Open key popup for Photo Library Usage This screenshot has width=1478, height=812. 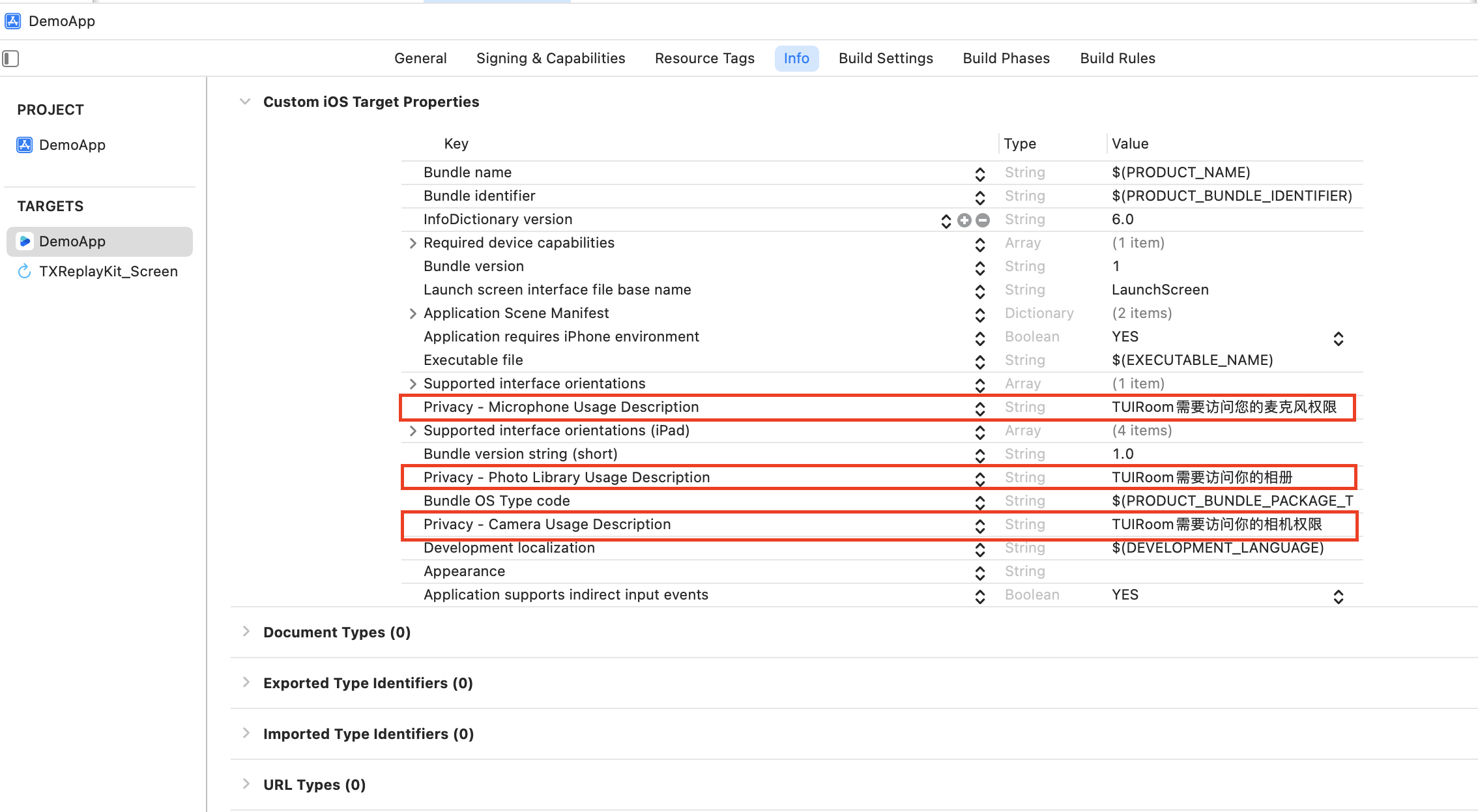coord(980,479)
